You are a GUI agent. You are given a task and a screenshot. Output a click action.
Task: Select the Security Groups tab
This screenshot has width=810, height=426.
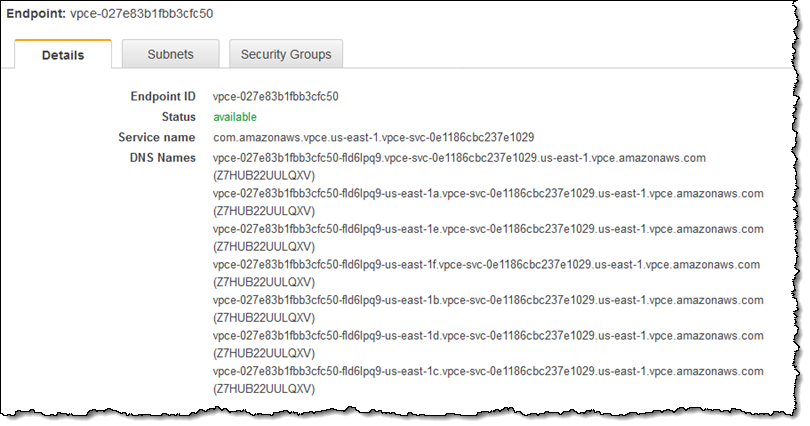(x=286, y=54)
